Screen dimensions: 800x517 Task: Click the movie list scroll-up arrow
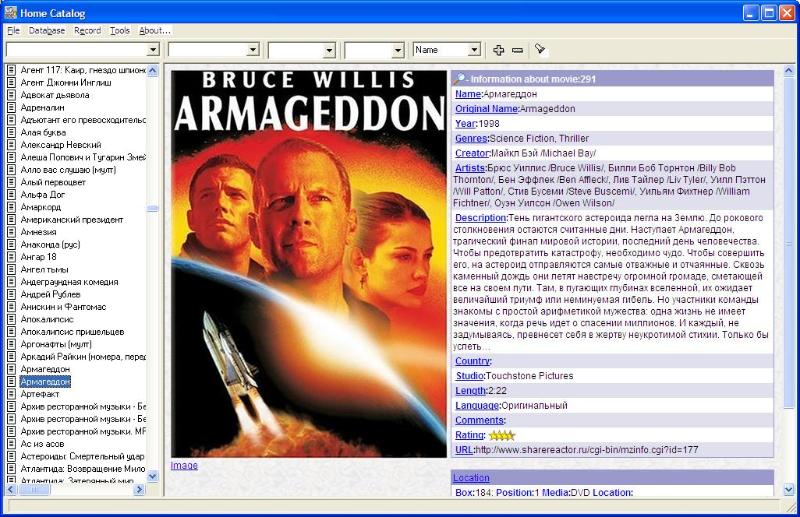pos(153,71)
